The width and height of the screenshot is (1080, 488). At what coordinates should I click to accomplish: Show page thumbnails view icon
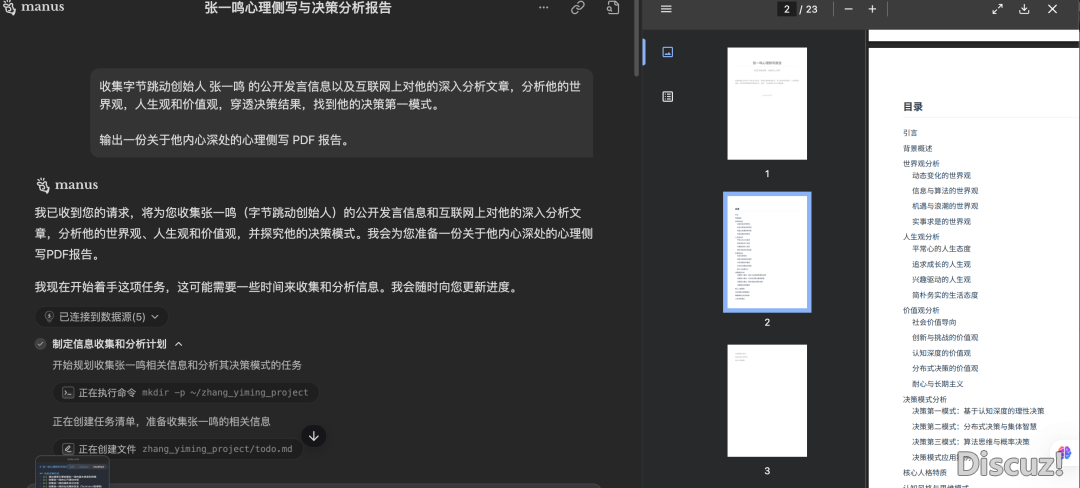tap(667, 52)
